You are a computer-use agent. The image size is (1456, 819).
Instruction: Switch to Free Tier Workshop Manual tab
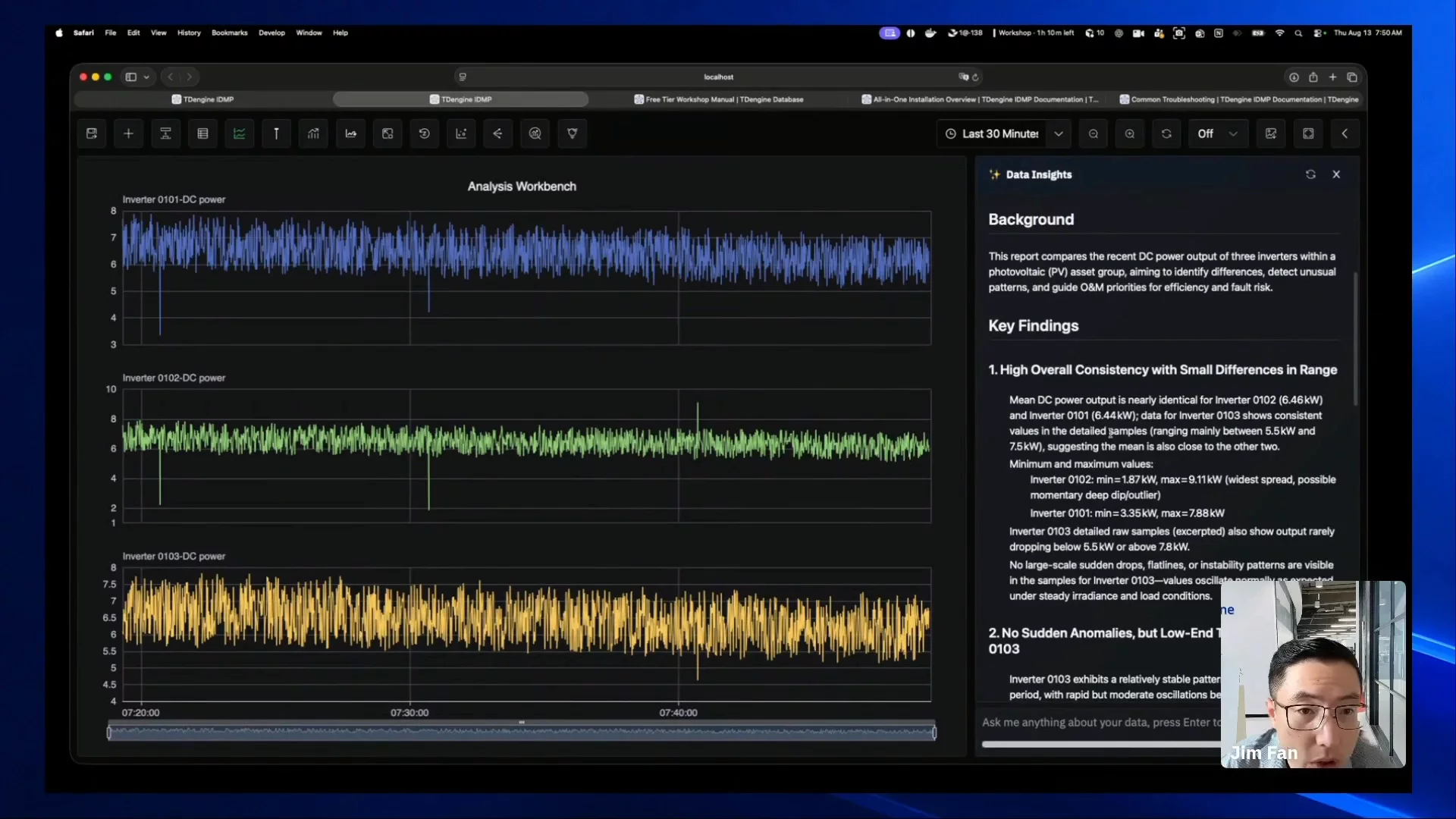[x=719, y=99]
